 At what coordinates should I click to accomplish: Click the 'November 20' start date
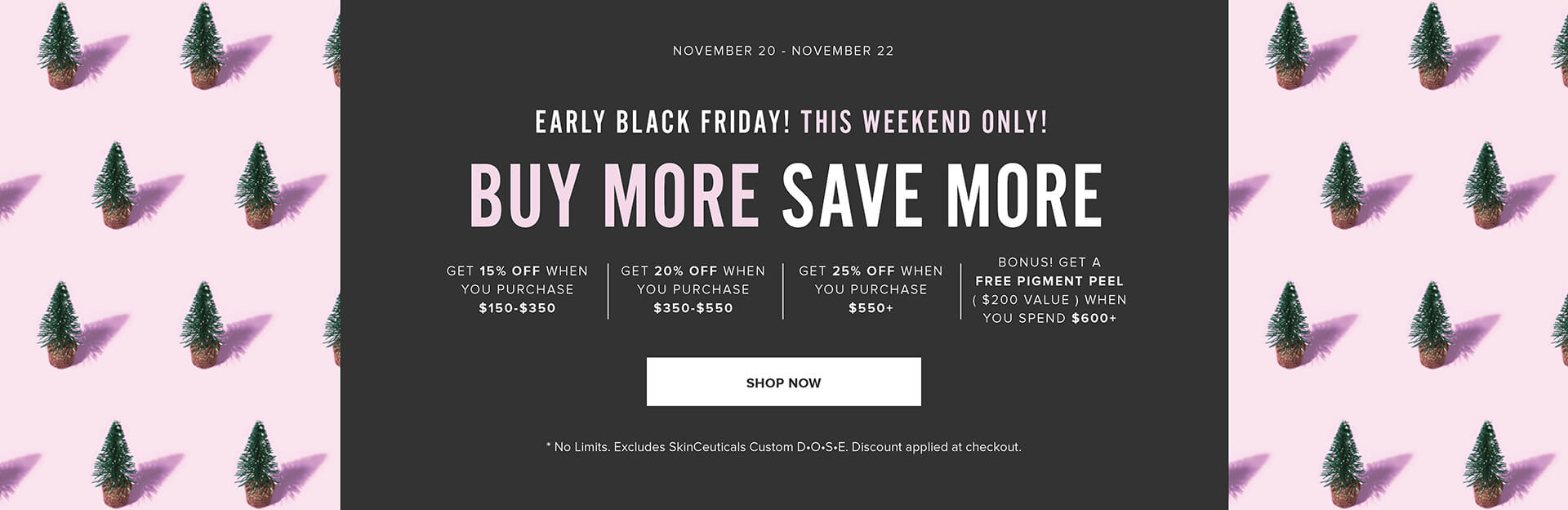pyautogui.click(x=724, y=51)
